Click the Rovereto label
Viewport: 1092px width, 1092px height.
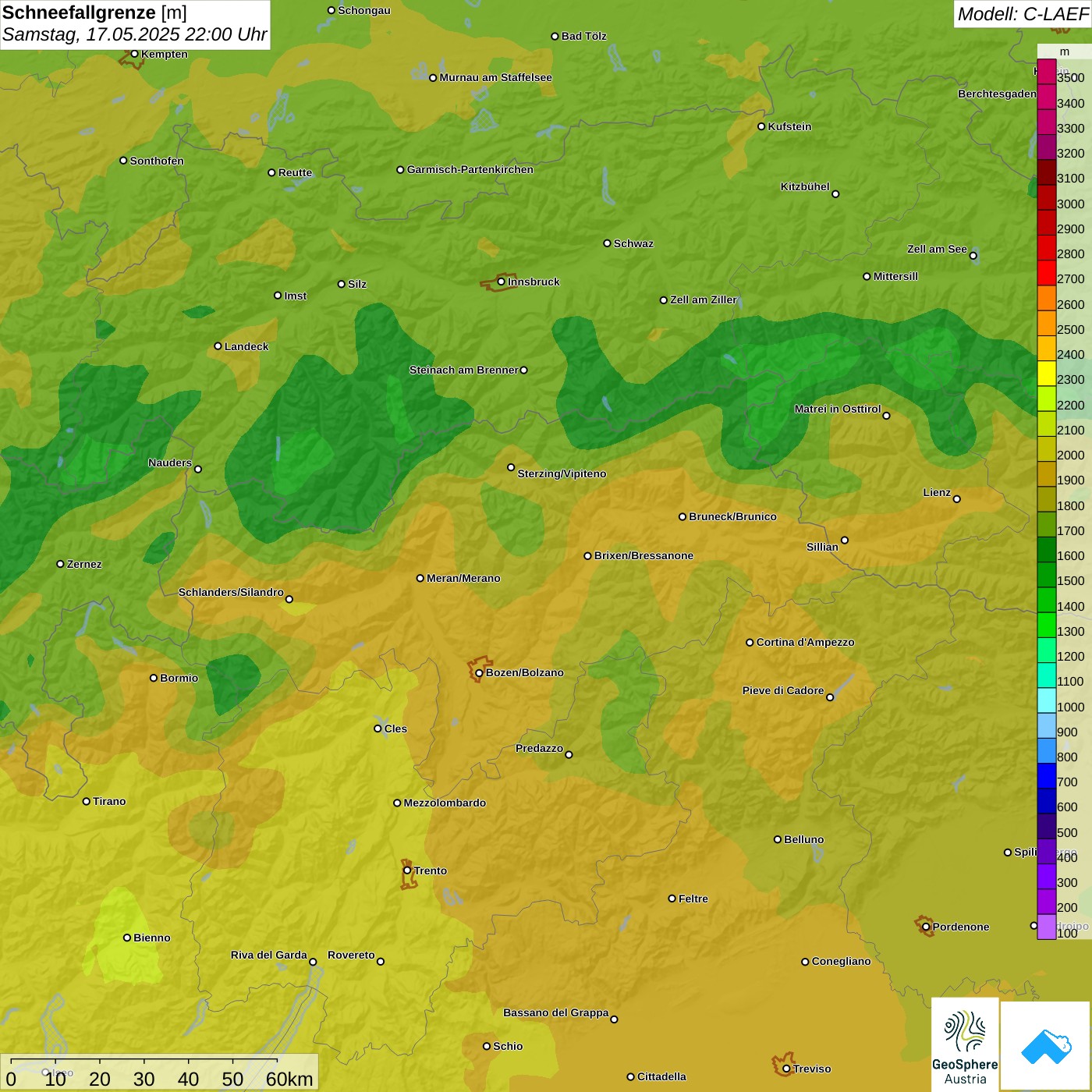(352, 955)
